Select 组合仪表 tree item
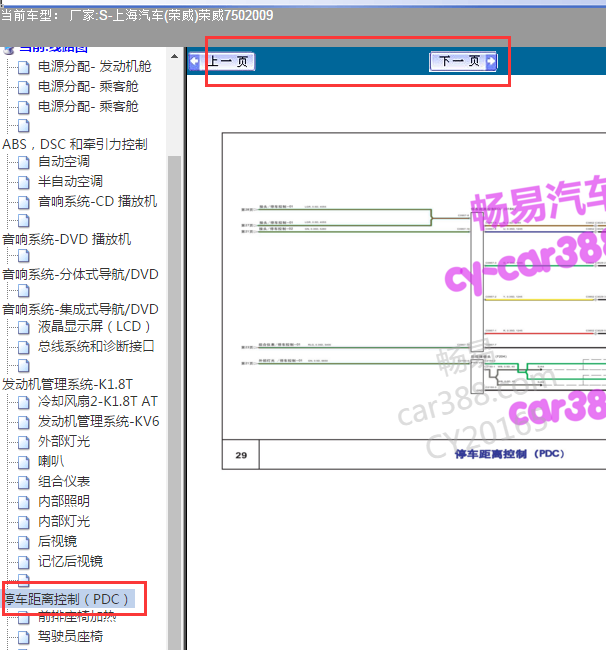606x650 pixels. point(64,481)
